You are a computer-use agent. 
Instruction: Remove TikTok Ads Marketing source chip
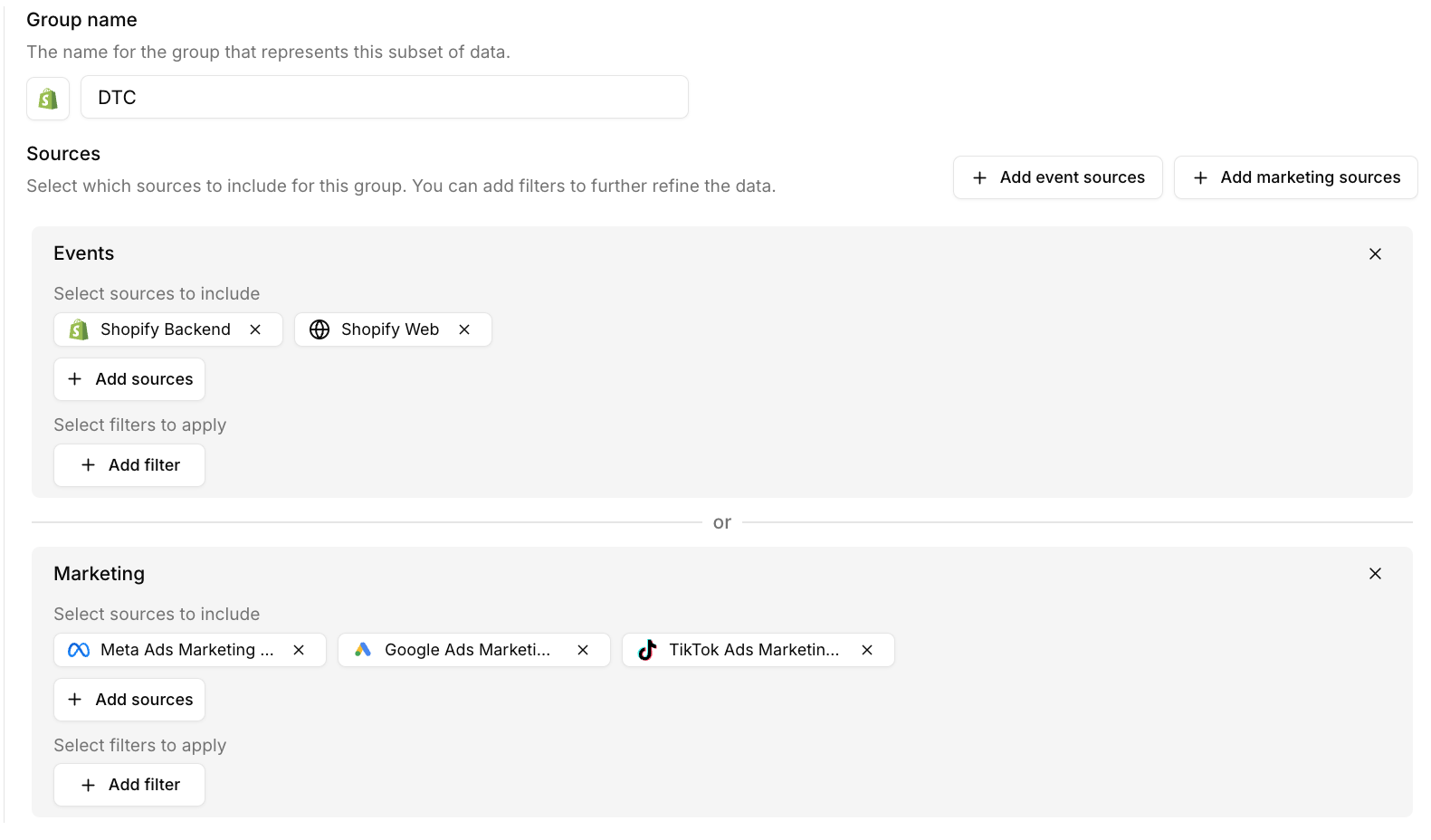867,650
